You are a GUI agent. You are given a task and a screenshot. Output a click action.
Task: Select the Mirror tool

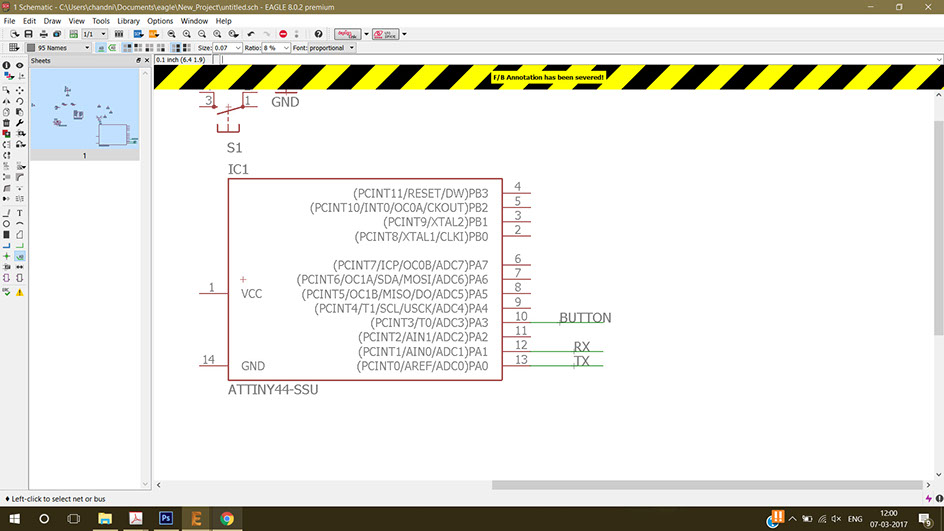pos(7,101)
